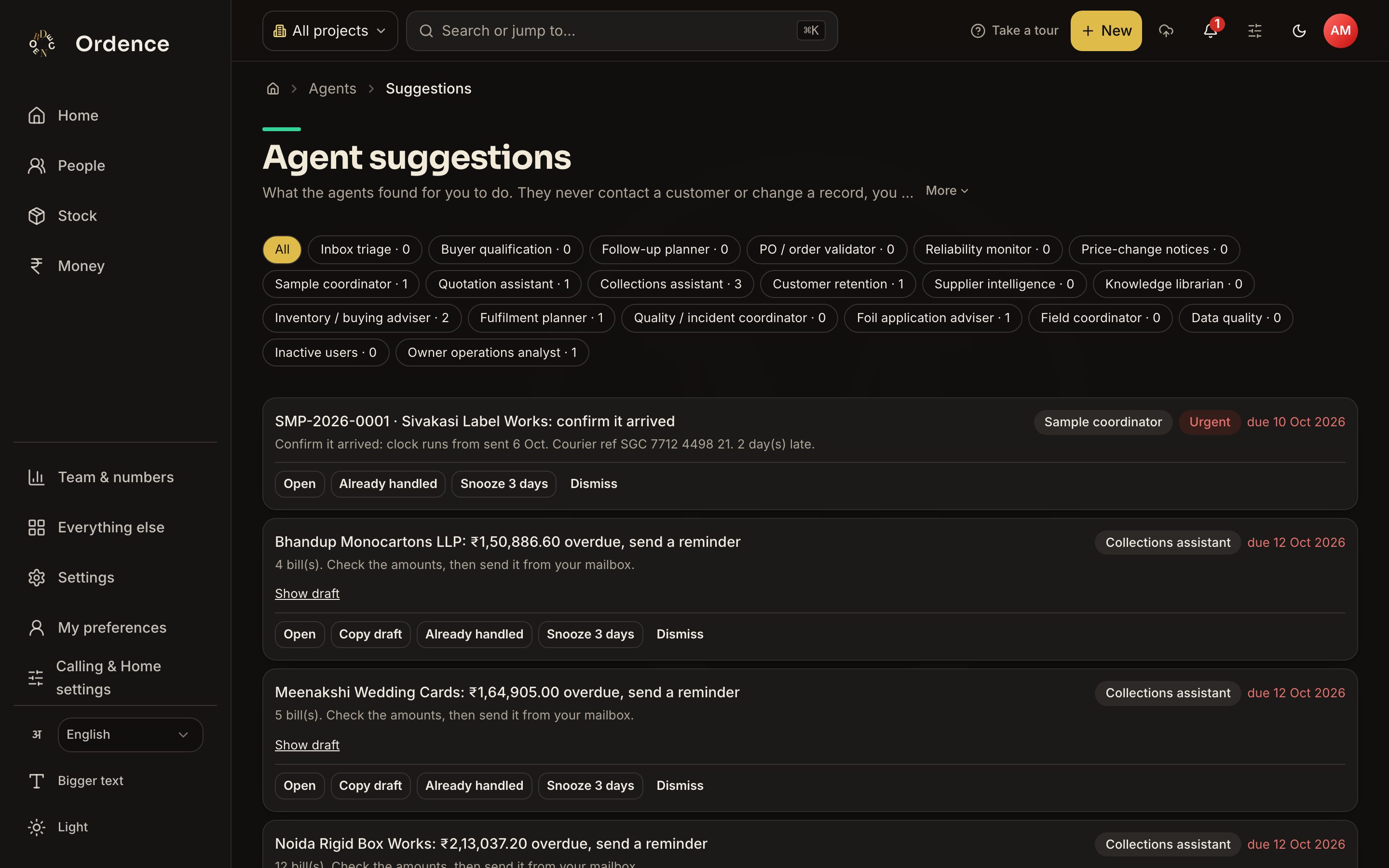1389x868 pixels.
Task: Copy draft for Bhandup Monocartons LLP
Action: point(370,634)
